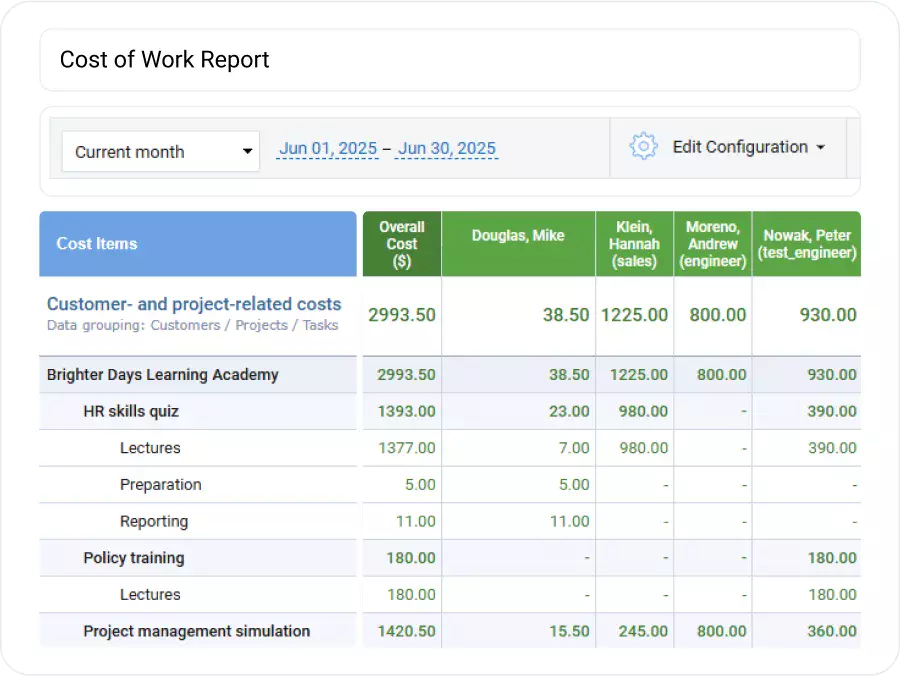This screenshot has width=900, height=676.
Task: Select the Moreno, Andrew (engineer) column header
Action: (x=712, y=243)
